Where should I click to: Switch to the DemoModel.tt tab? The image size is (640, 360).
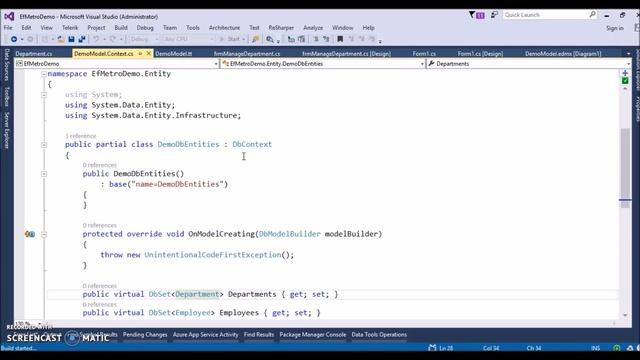tap(173, 53)
